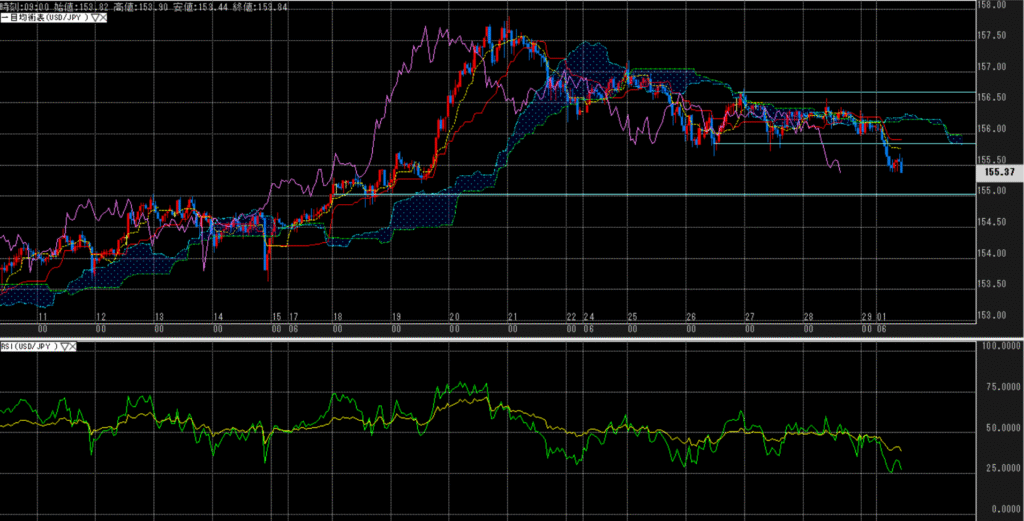Open the RSI settings dropdown triangle
Image resolution: width=1024 pixels, height=521 pixels.
point(66,347)
